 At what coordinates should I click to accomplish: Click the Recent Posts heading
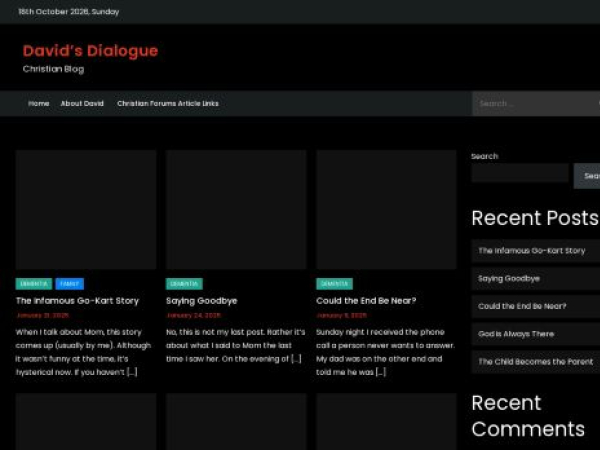[535, 218]
